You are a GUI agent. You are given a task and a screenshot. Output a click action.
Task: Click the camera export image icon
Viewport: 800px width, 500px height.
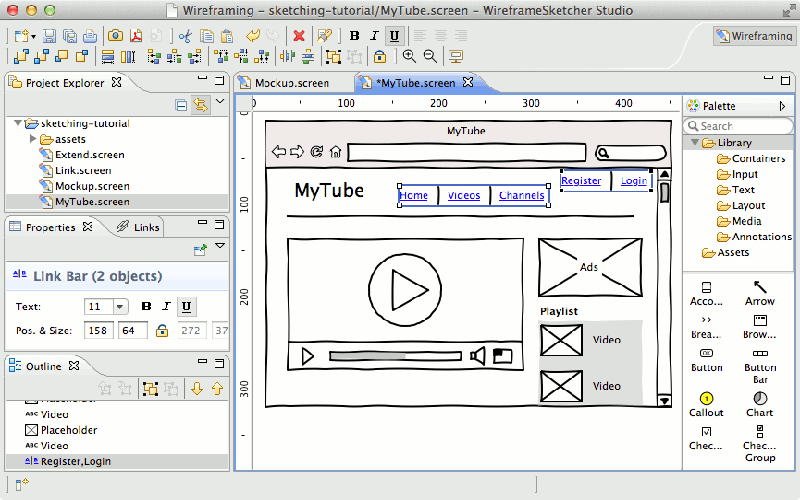pos(116,36)
